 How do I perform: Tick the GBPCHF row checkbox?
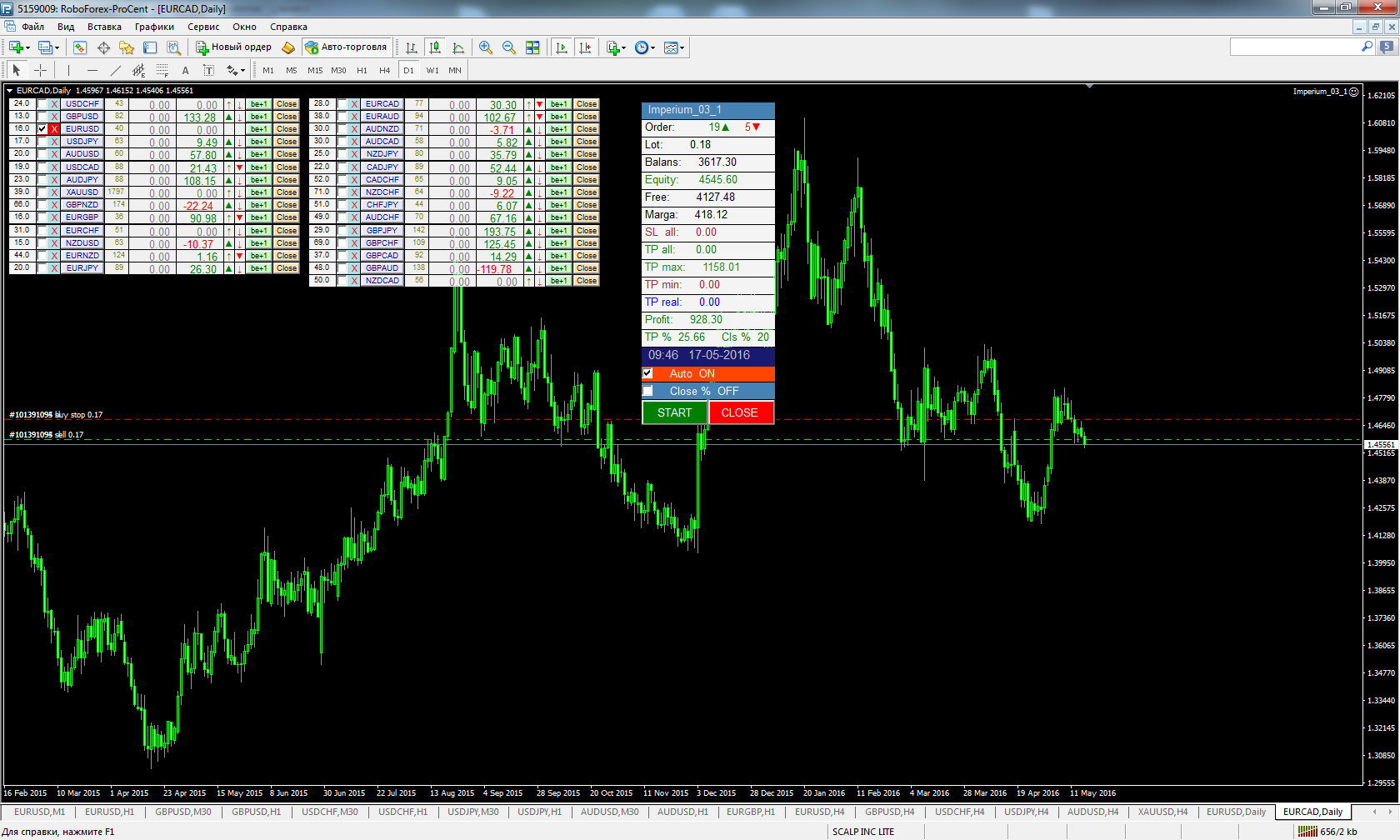(x=342, y=243)
